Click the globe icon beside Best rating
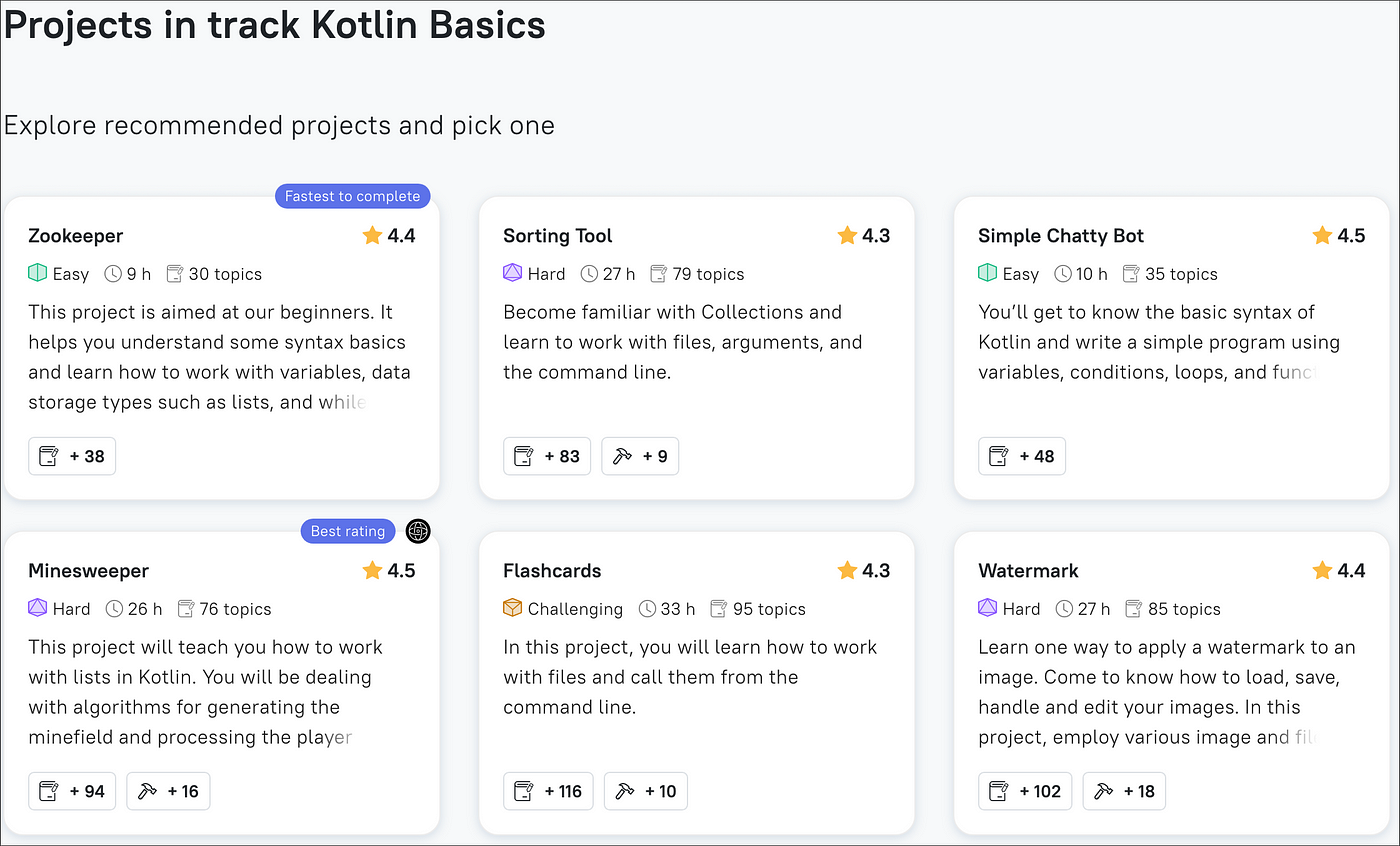This screenshot has width=1400, height=846. [x=418, y=531]
